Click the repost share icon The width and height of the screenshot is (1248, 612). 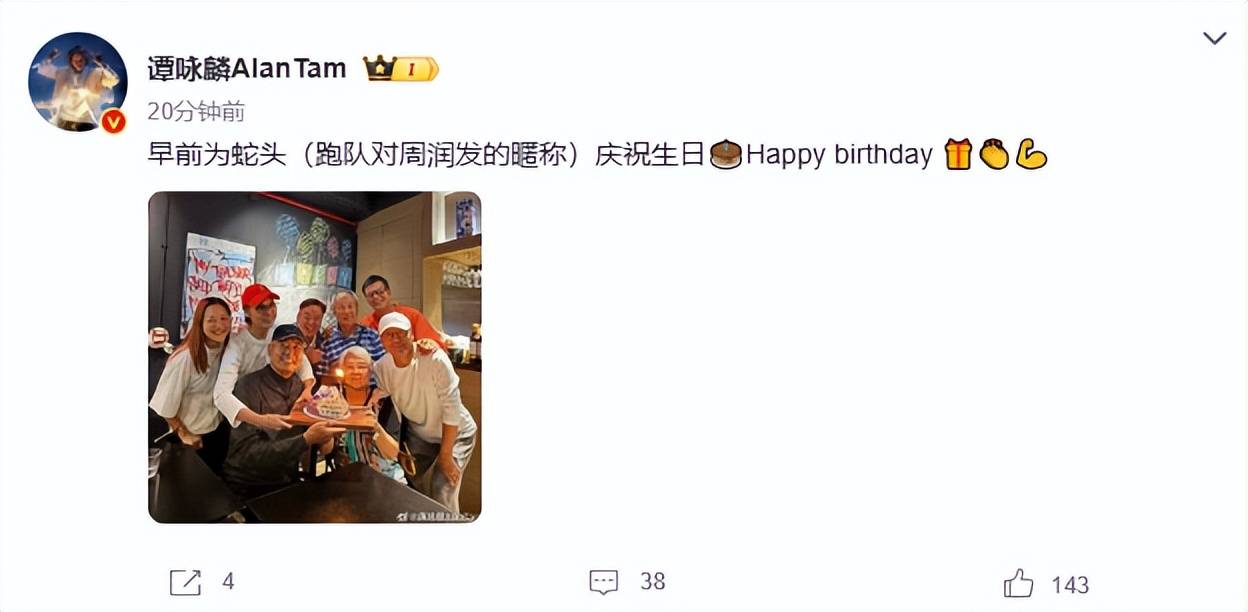pos(185,582)
